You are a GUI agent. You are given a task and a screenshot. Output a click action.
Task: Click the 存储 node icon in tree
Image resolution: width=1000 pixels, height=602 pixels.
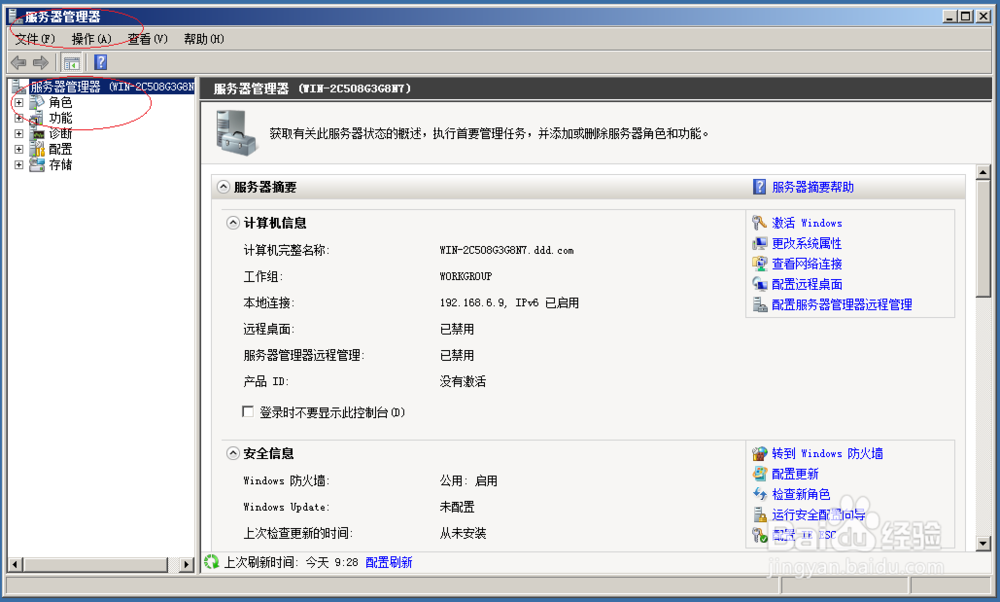click(x=38, y=165)
